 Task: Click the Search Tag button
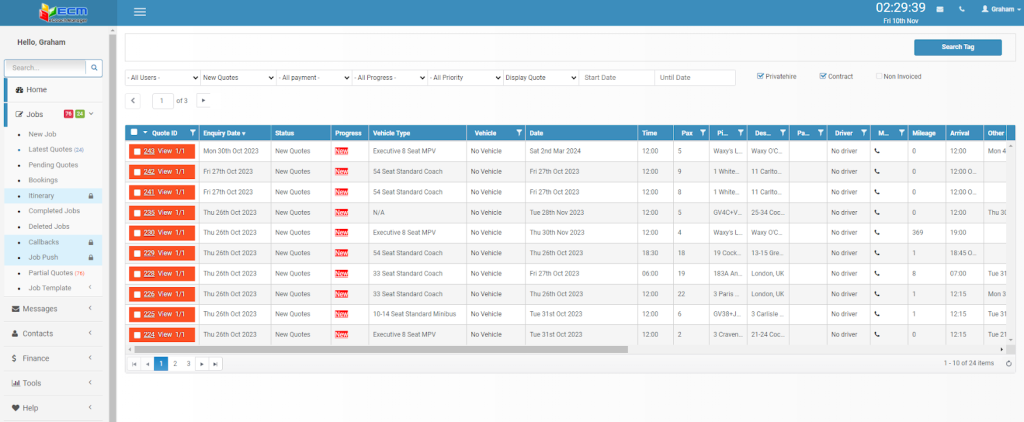pyautogui.click(x=957, y=47)
